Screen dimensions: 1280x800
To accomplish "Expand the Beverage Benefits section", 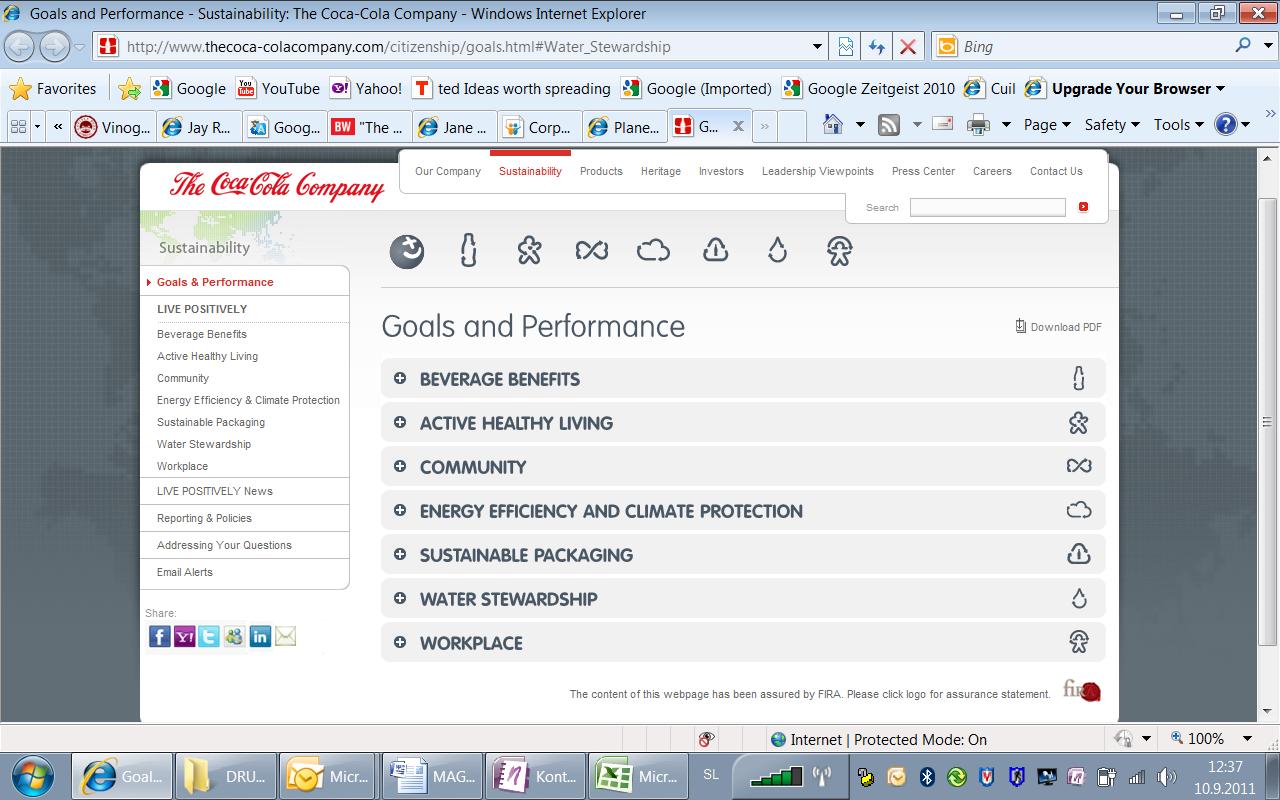I will click(x=743, y=379).
